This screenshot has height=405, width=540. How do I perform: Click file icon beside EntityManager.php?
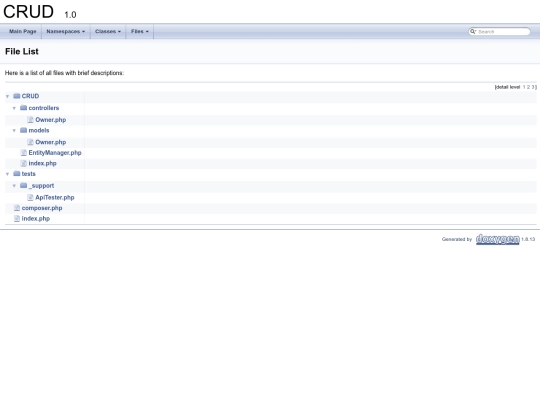click(x=23, y=153)
